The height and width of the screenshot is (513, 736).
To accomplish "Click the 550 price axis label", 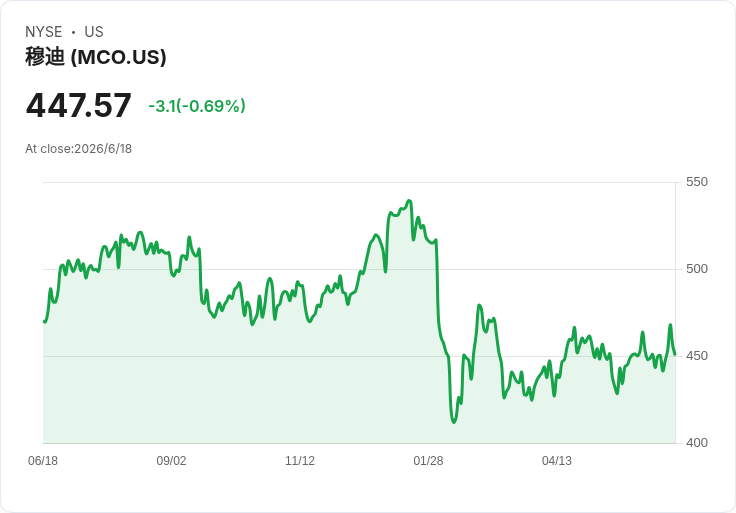I will click(x=697, y=182).
